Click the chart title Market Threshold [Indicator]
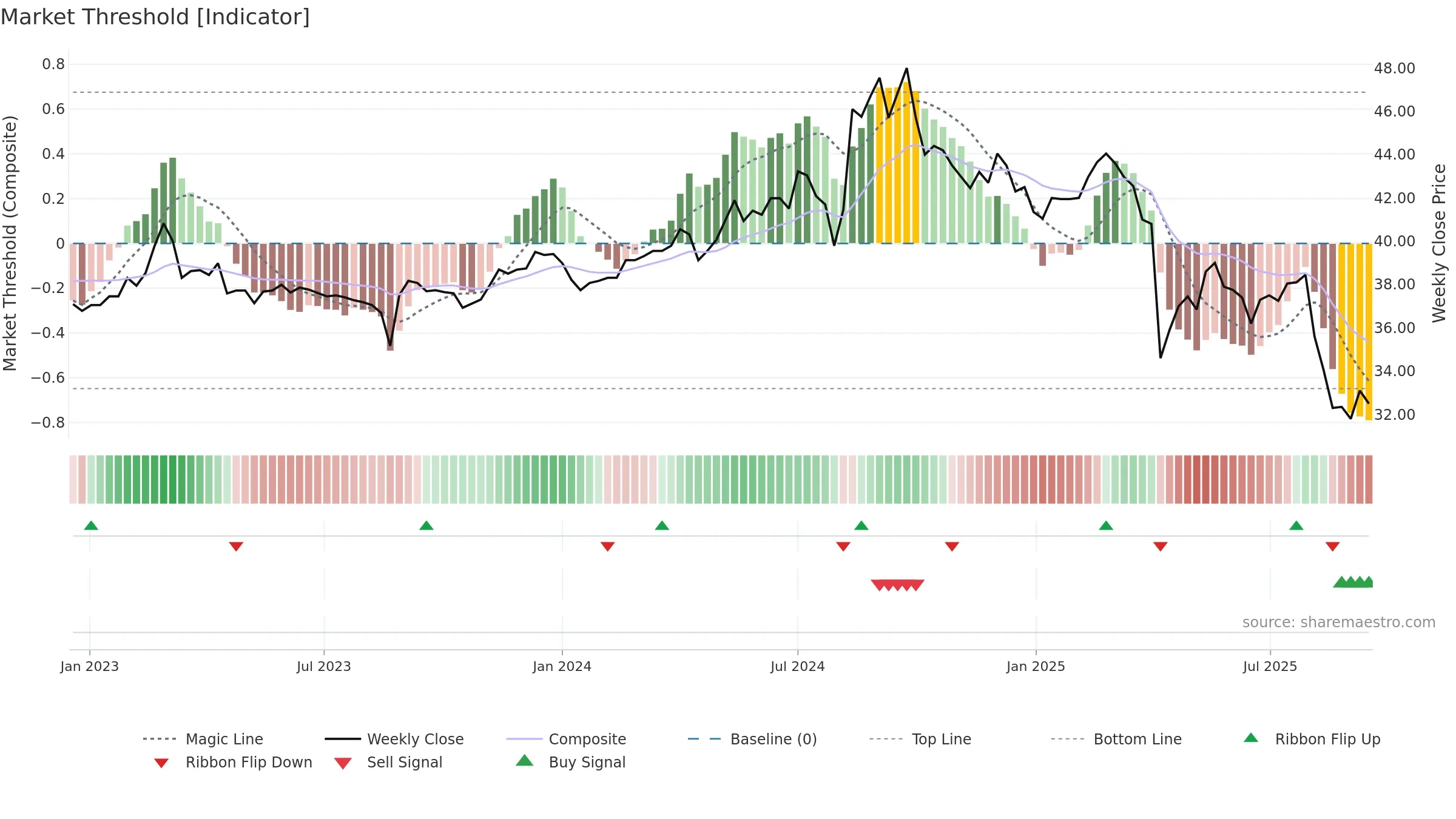Screen dimensions: 1456x819 pyautogui.click(x=155, y=17)
